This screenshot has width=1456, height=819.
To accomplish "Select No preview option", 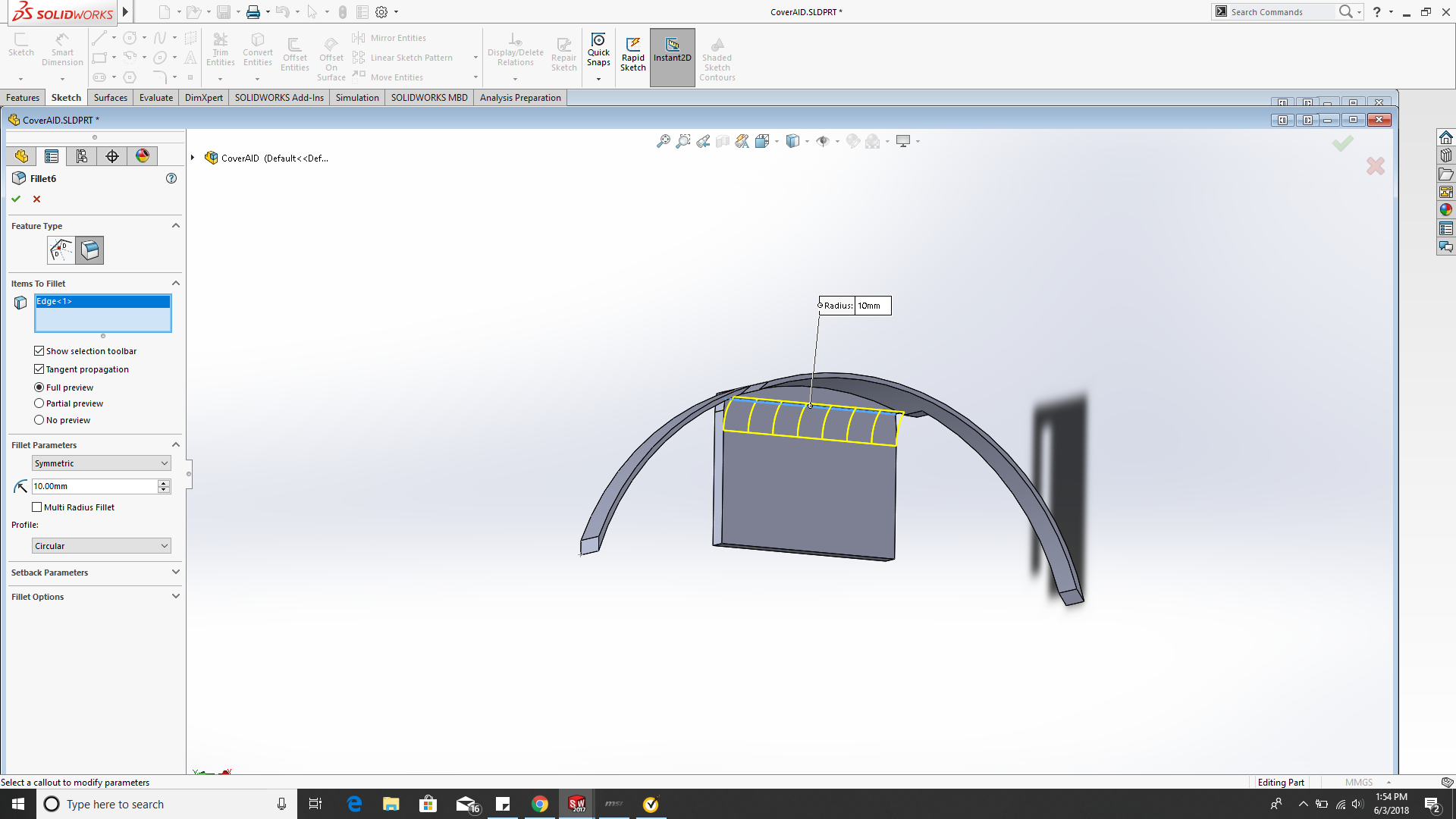I will [39, 420].
